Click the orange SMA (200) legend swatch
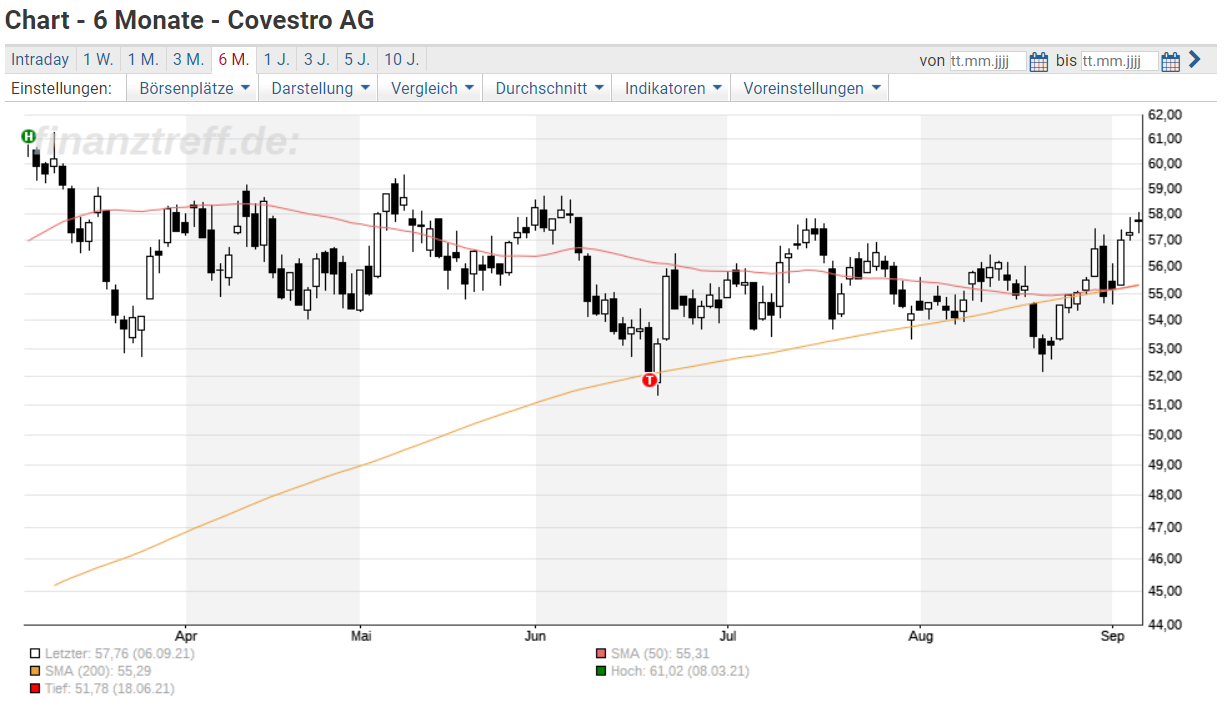 point(36,671)
